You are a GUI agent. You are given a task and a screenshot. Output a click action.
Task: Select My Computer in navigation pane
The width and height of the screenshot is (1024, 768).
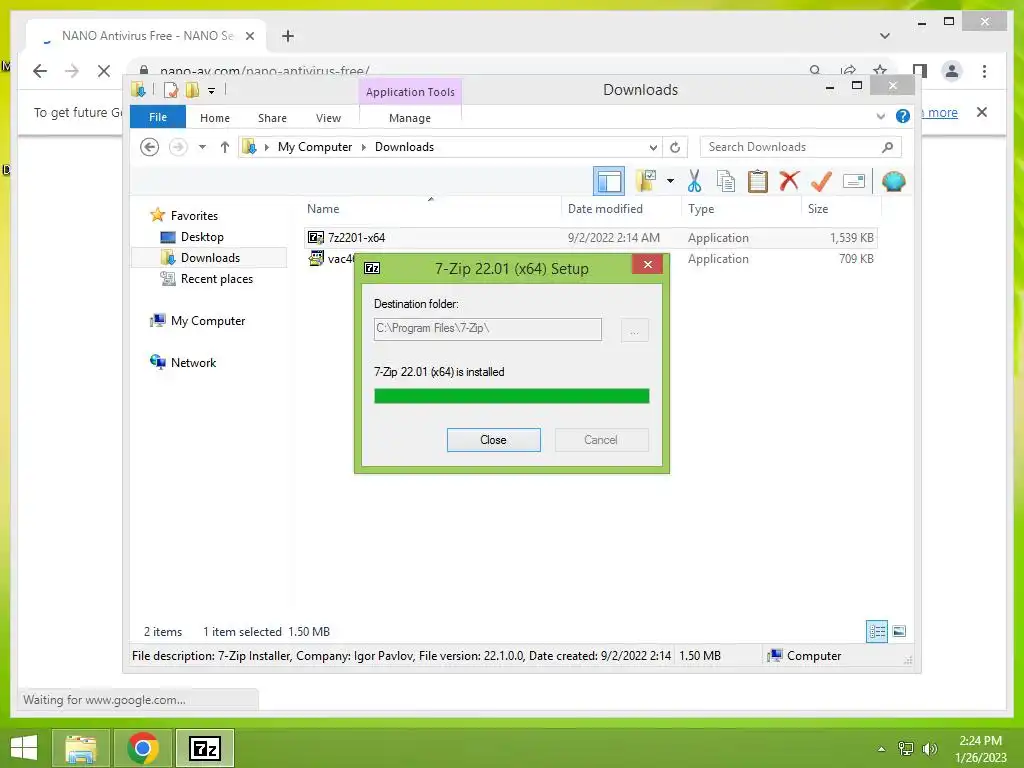208,321
